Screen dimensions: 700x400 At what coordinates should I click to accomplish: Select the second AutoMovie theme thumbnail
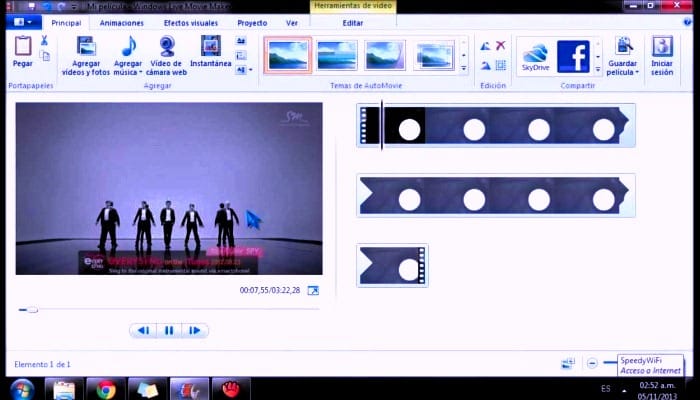tap(337, 55)
